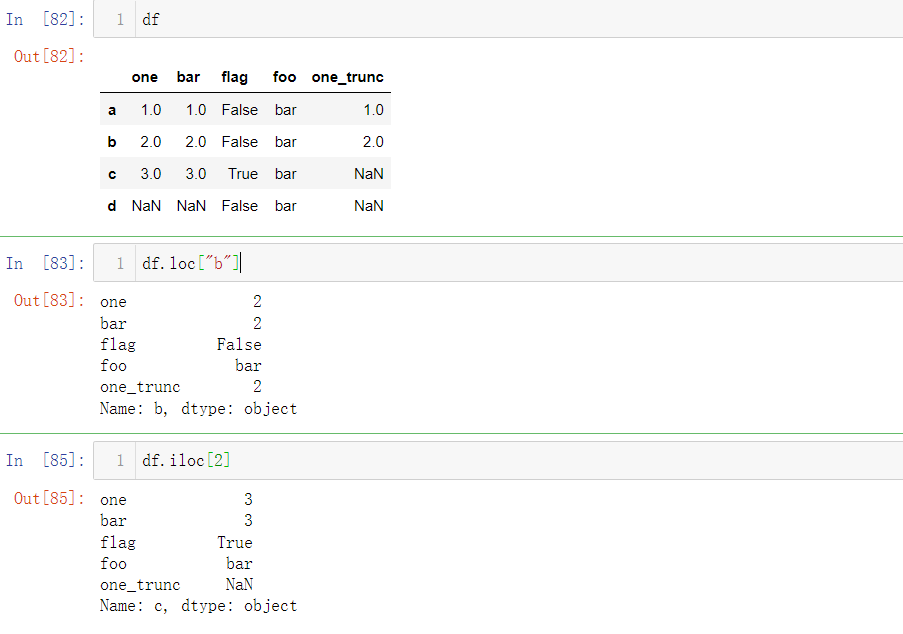903x634 pixels.
Task: Click the 'foo' column header in the table
Action: [x=284, y=77]
